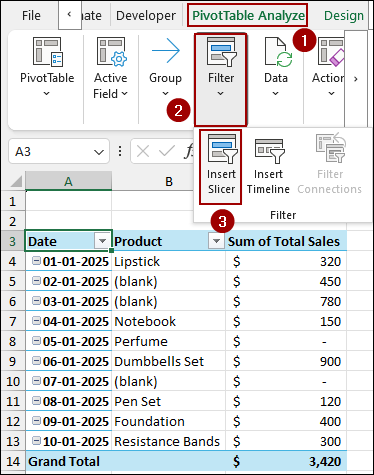
Task: Open the Active Field group
Action: 111,68
